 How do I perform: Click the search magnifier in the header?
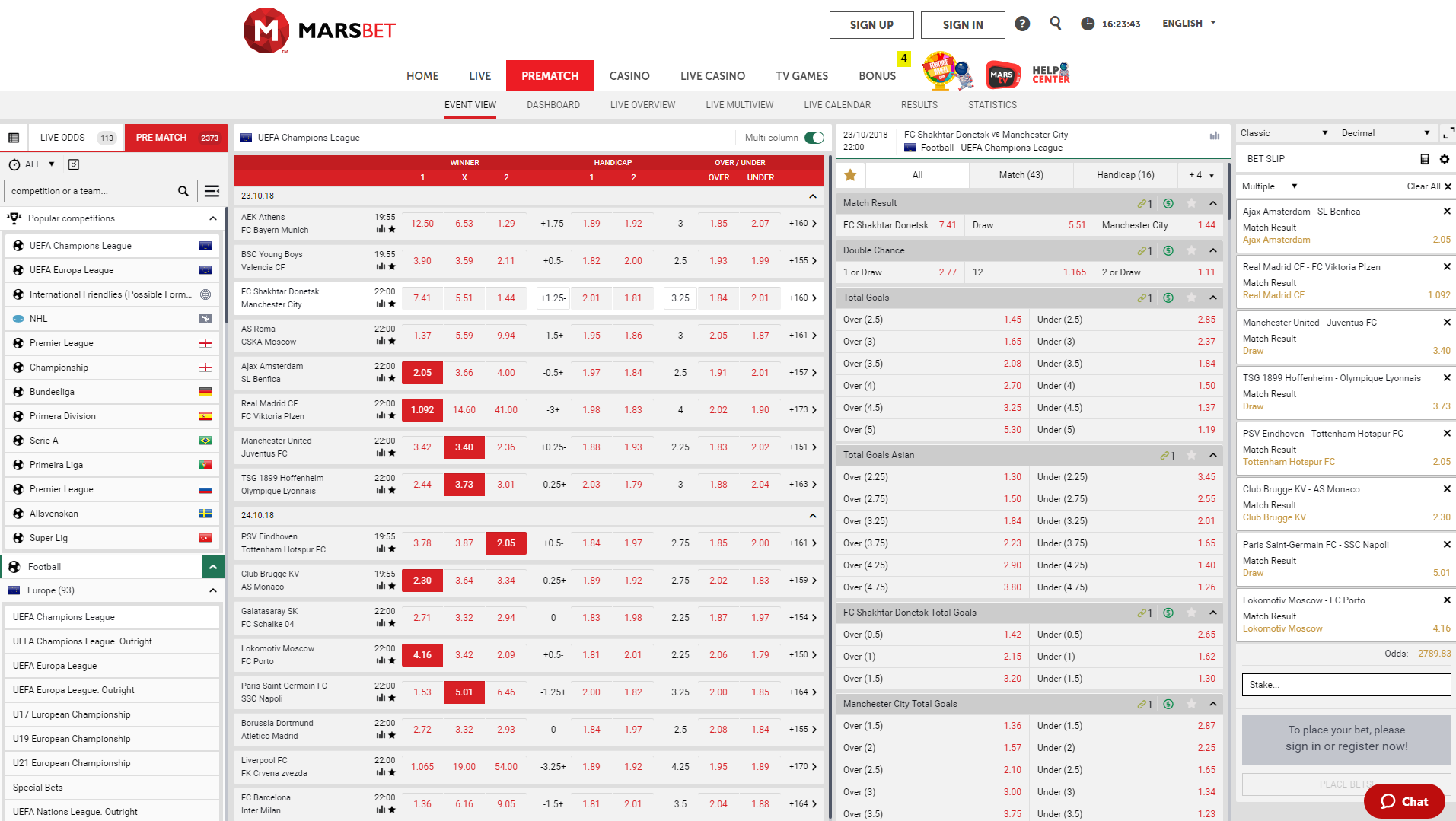click(x=1055, y=24)
